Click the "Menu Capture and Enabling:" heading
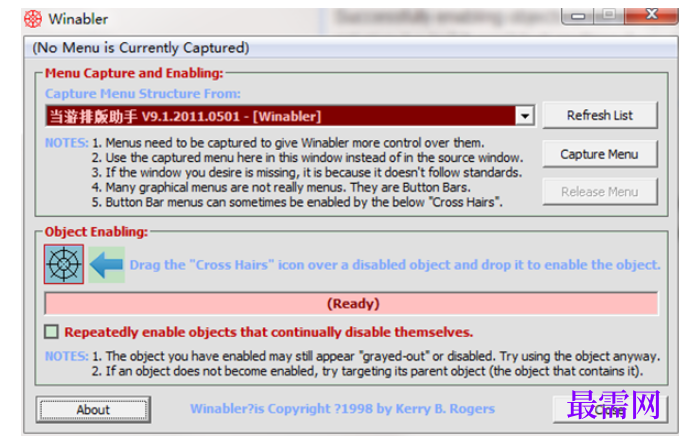679x436 pixels. point(134,73)
